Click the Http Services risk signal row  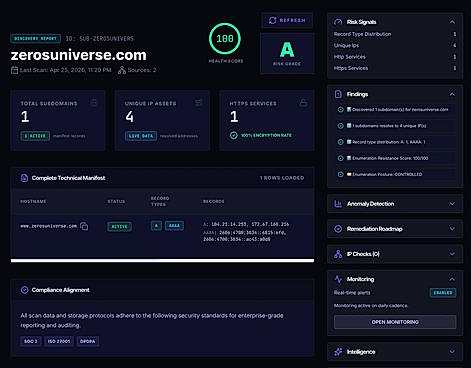(395, 57)
